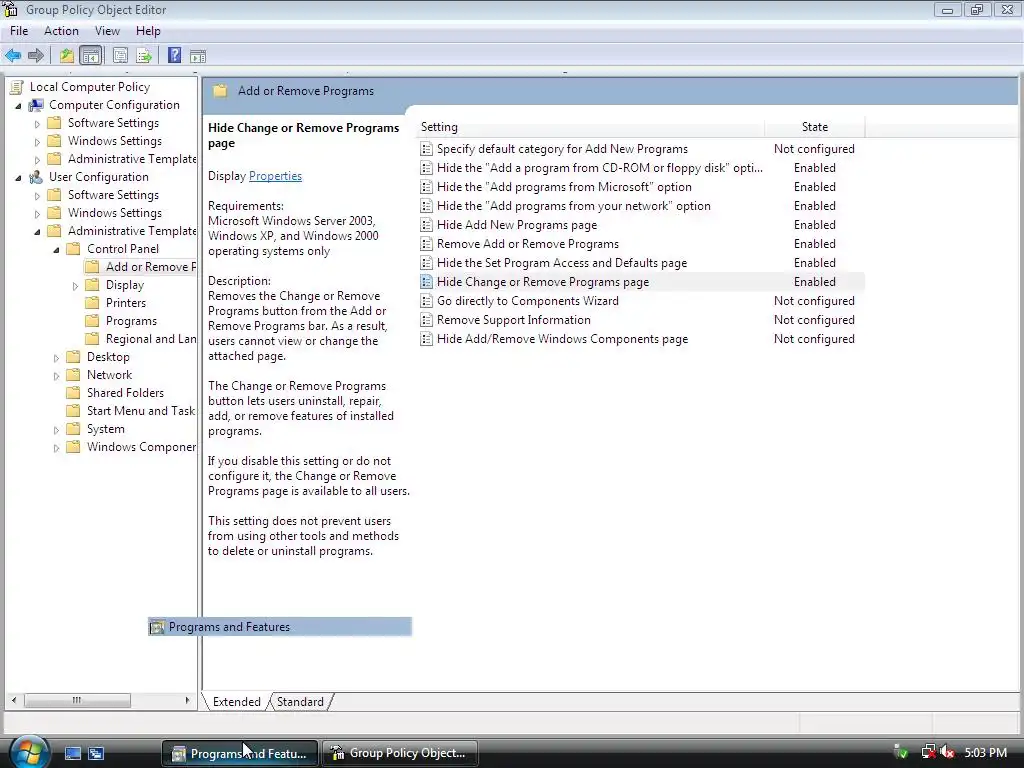Image resolution: width=1024 pixels, height=768 pixels.
Task: Switch to the Standard tab
Action: 300,701
